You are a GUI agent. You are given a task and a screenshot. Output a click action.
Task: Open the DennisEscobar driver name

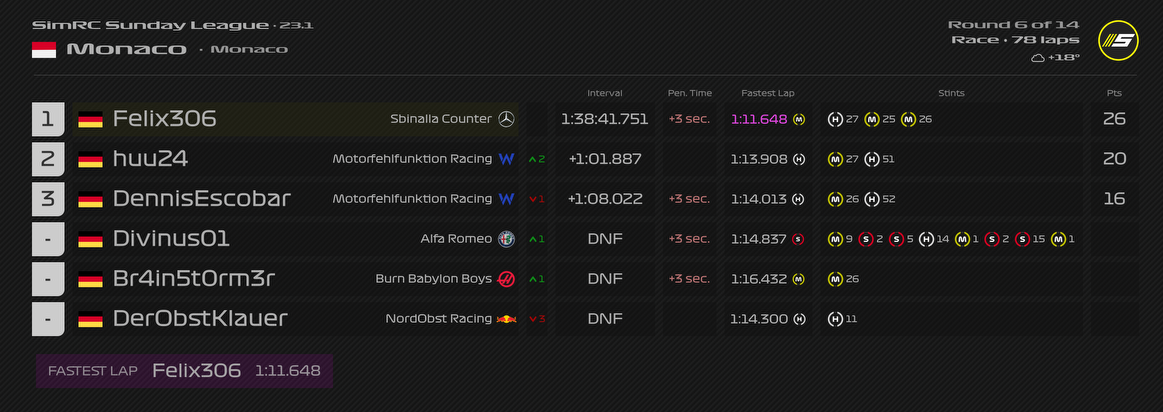[201, 199]
